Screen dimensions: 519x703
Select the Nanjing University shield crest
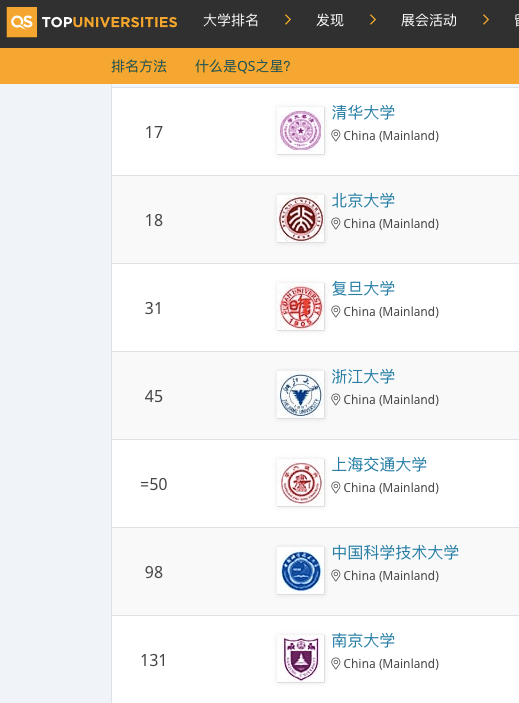300,658
